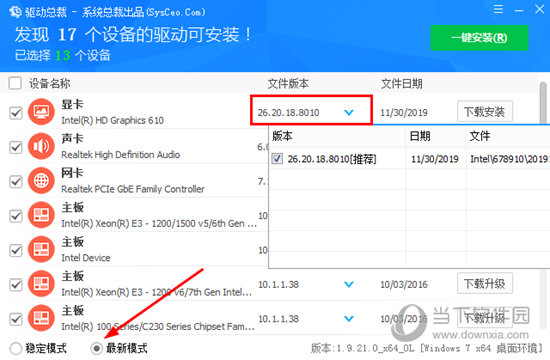Click motherboard icon for Xeon E3 v6/7th Gen
Viewport: 550px width, 360px height.
click(41, 284)
